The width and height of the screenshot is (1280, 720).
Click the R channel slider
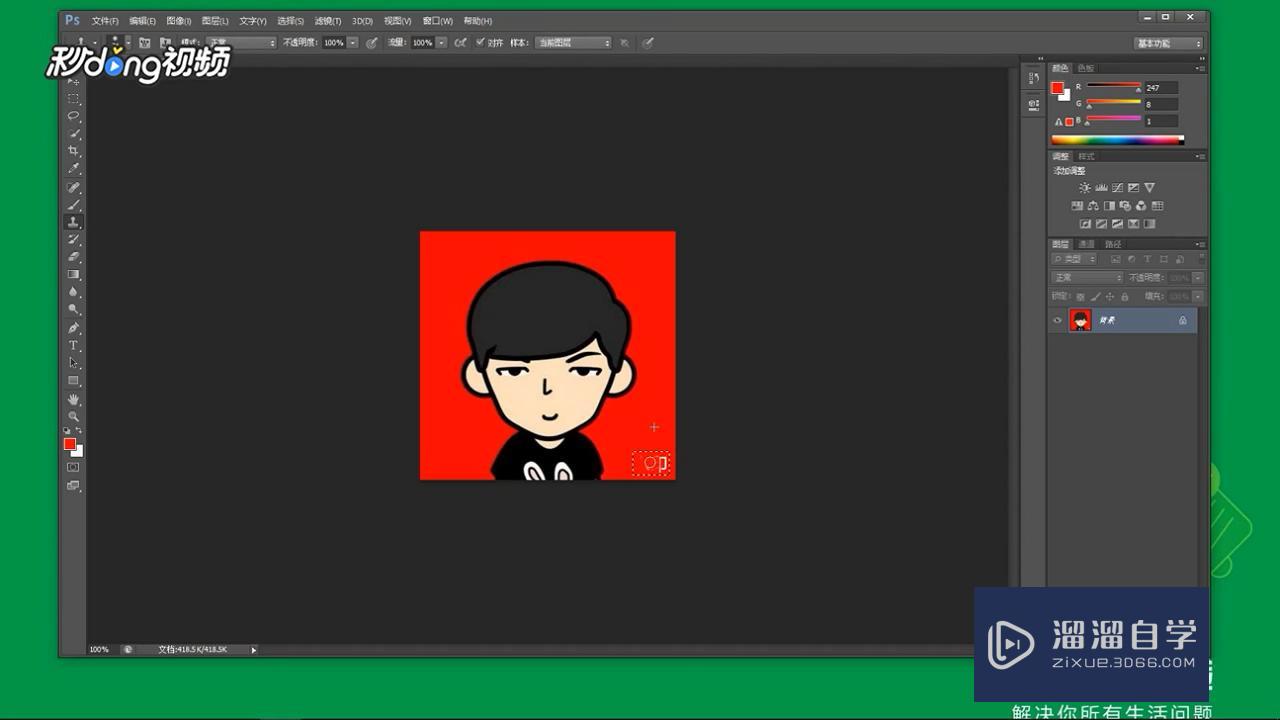[1114, 86]
